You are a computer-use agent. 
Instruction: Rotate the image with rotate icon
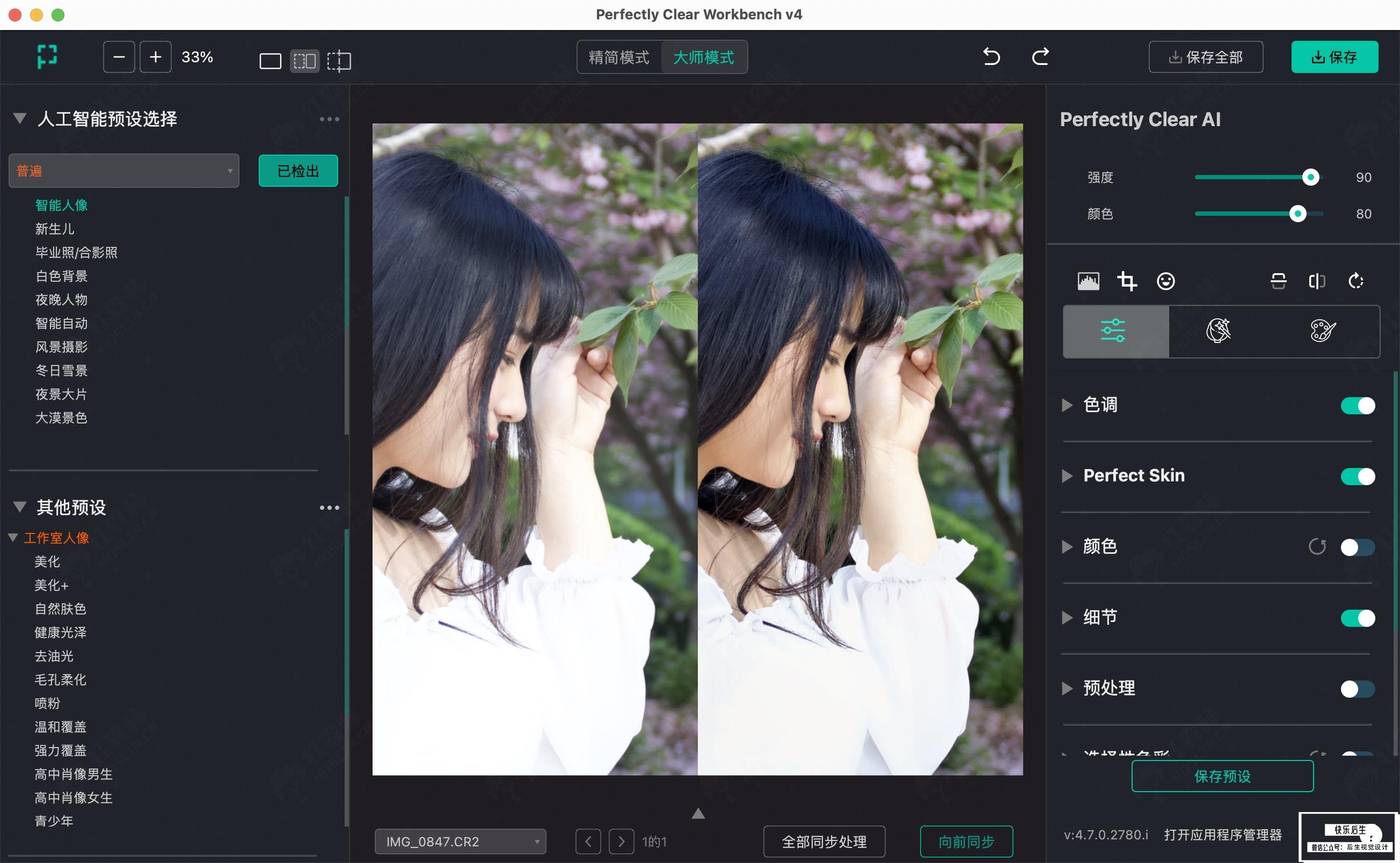click(x=1355, y=281)
